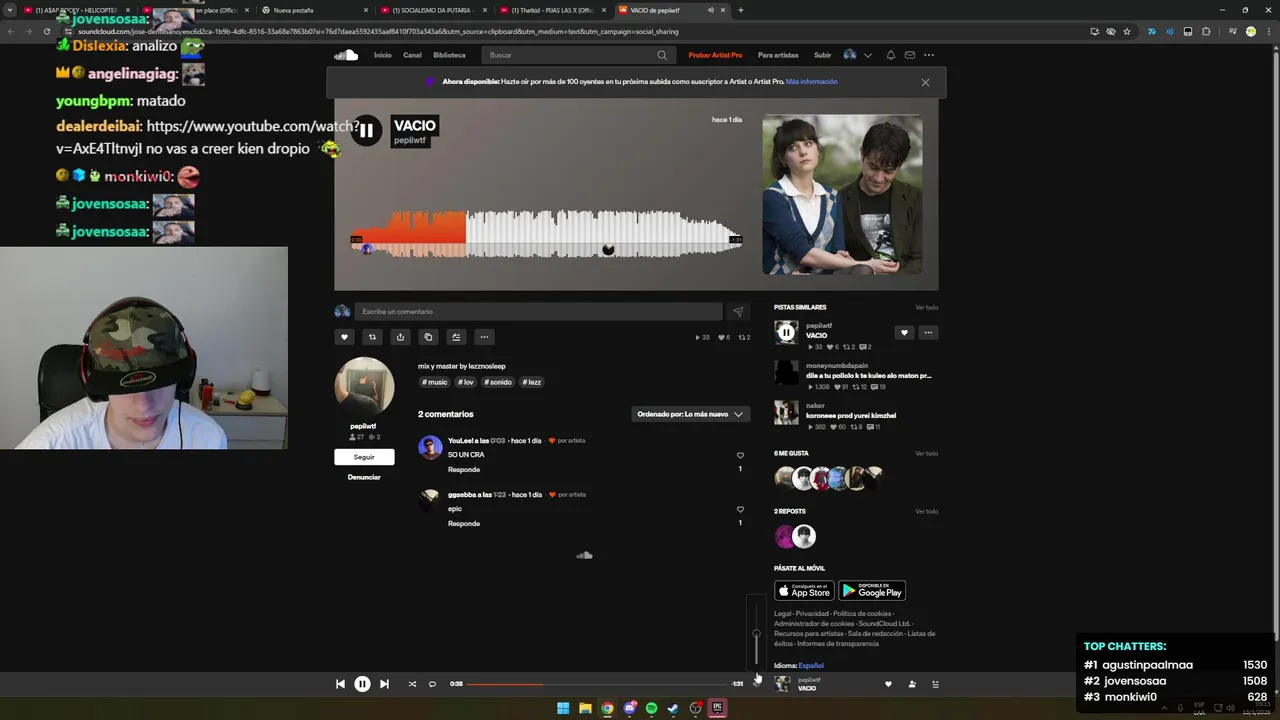Add track to next up queue
The image size is (1280, 720).
(x=456, y=337)
